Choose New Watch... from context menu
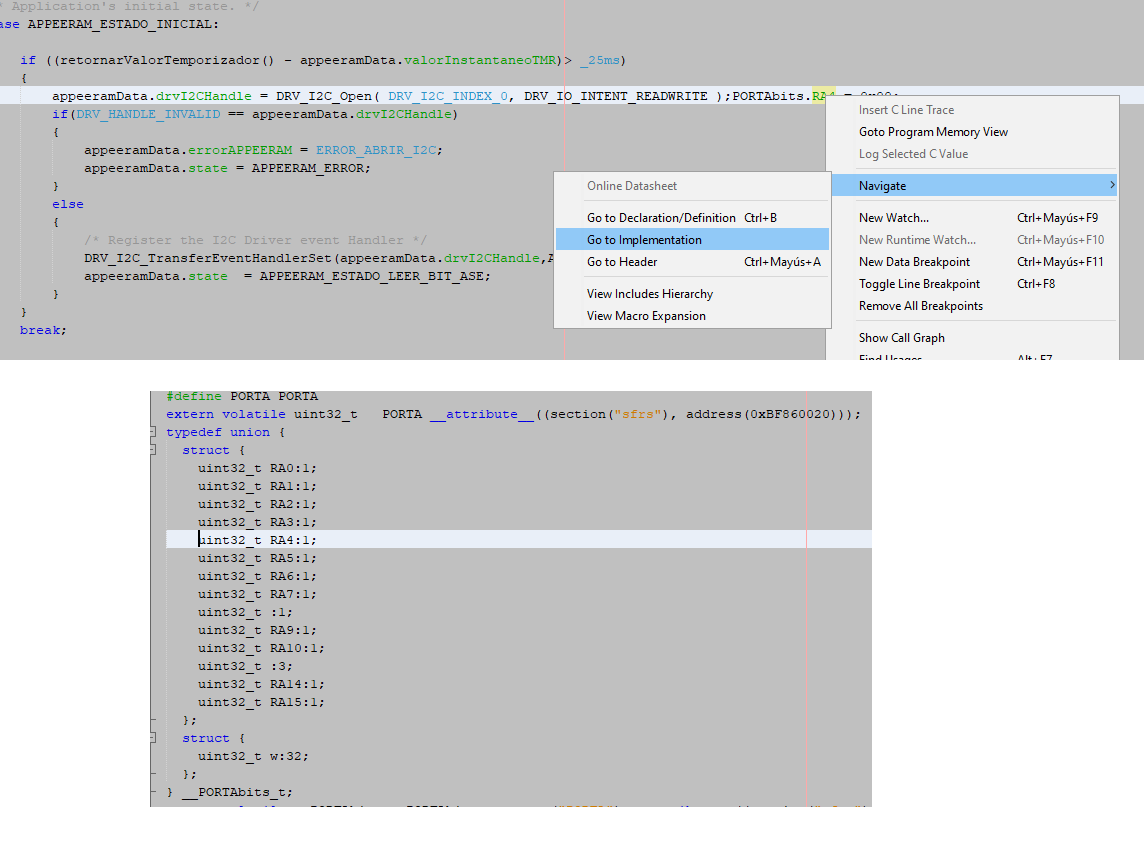Image resolution: width=1144 pixels, height=848 pixels. click(x=973, y=217)
